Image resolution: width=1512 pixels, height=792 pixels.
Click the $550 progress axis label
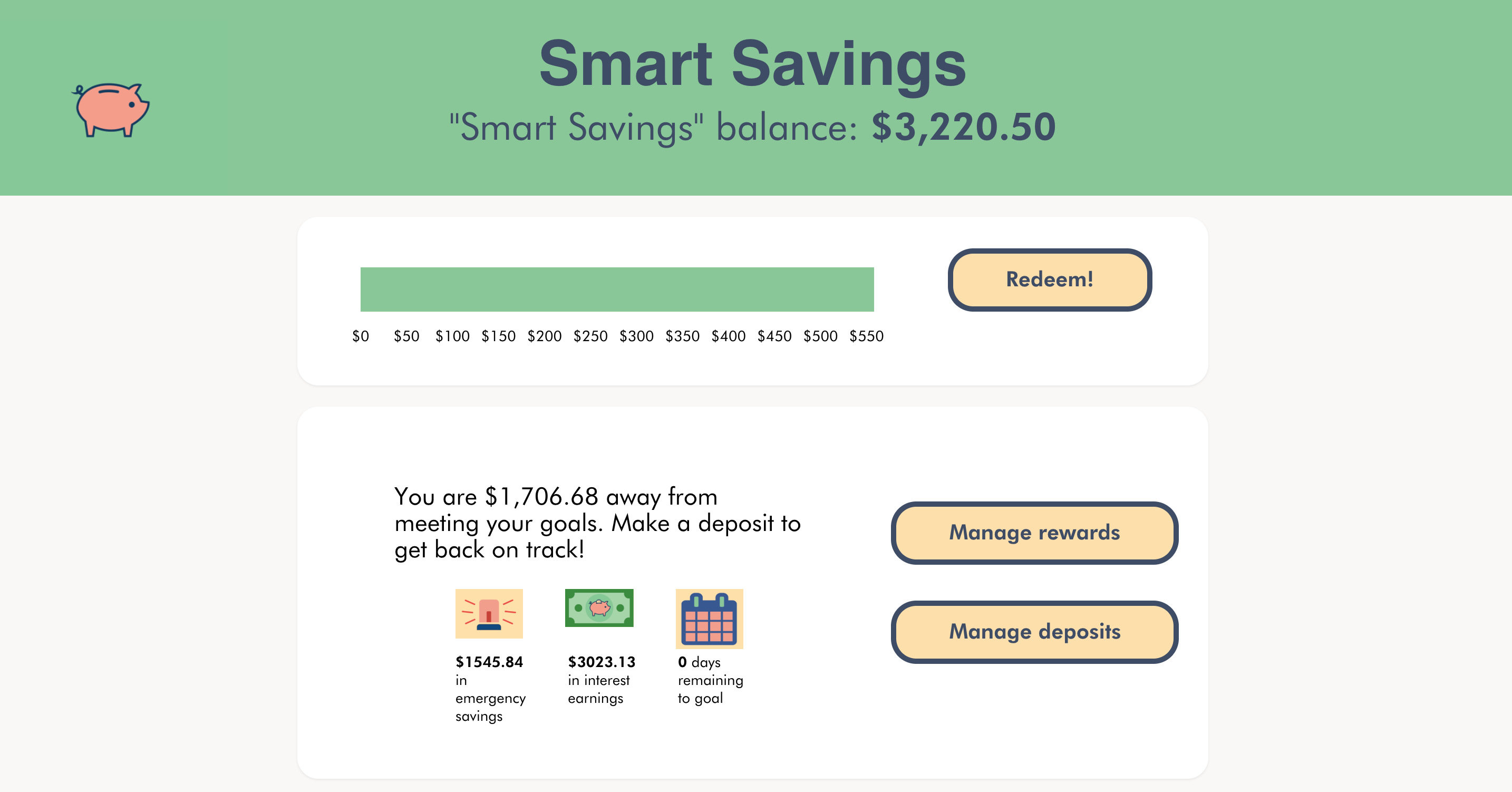point(866,336)
